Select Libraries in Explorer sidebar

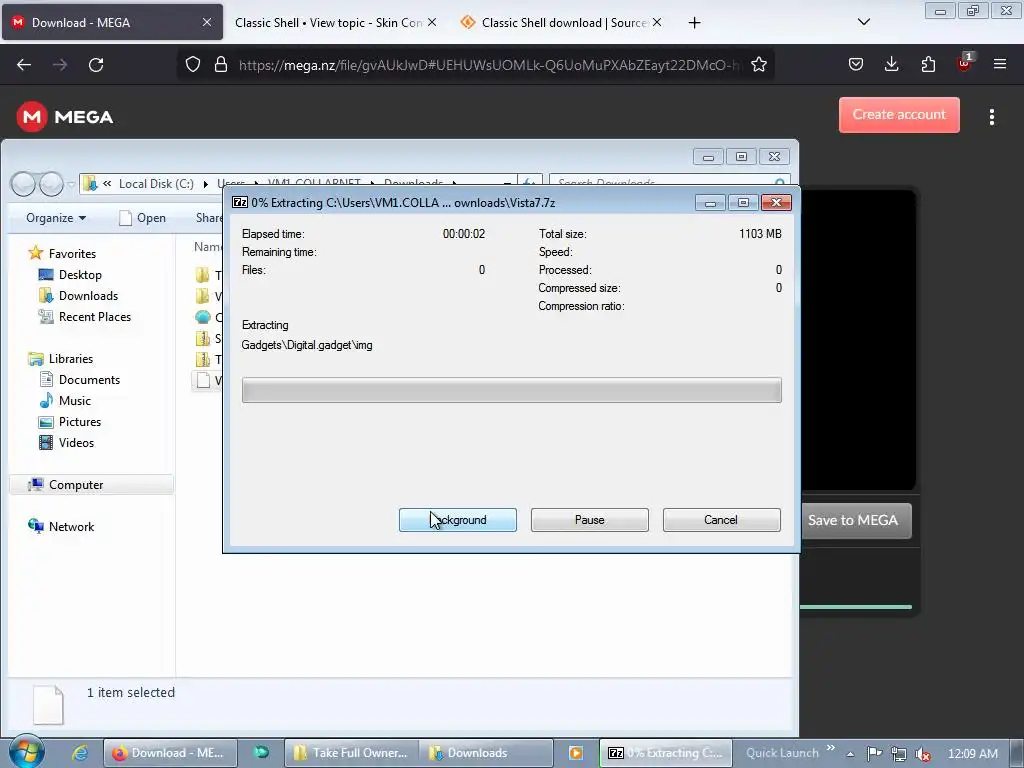(71, 359)
